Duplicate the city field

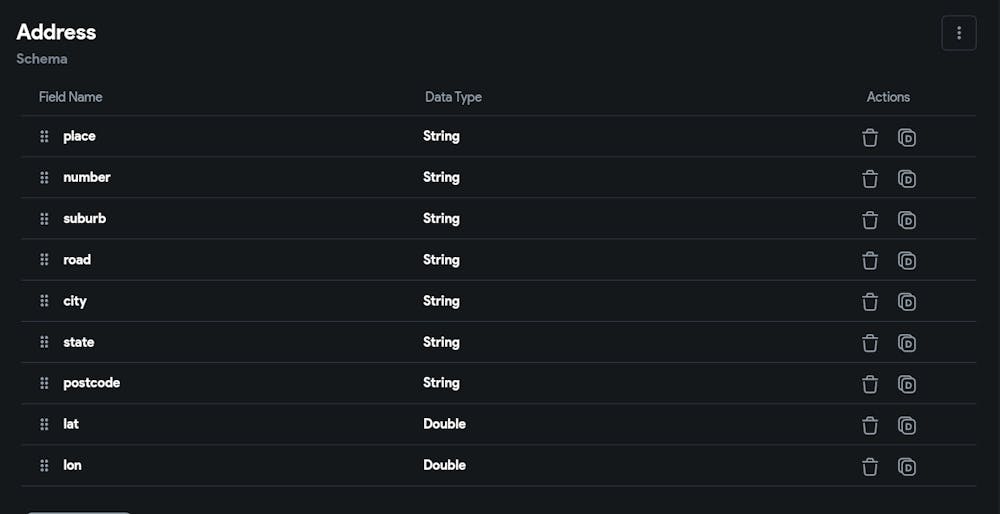click(x=907, y=301)
